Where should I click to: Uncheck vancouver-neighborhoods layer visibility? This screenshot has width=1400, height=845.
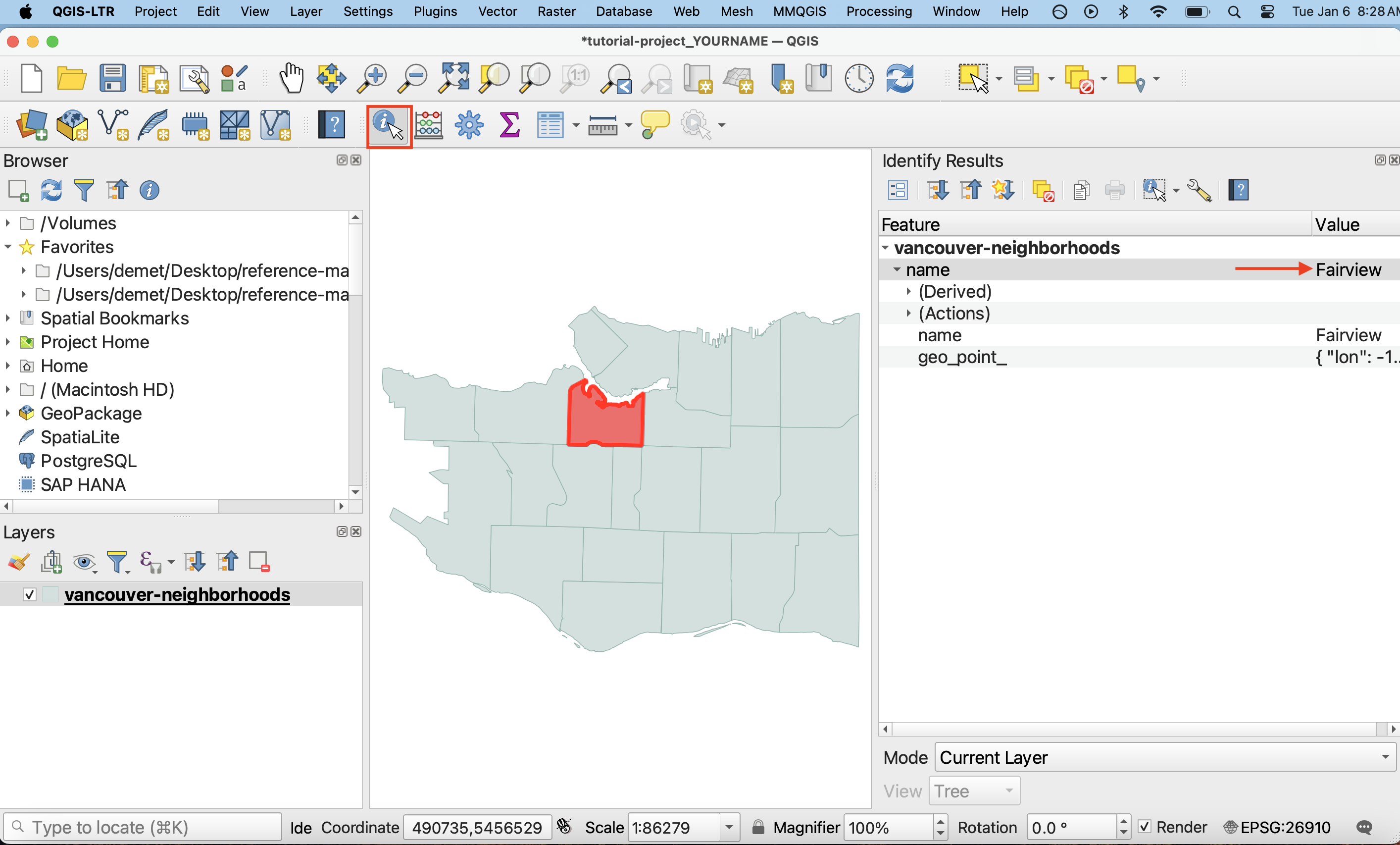click(x=30, y=595)
